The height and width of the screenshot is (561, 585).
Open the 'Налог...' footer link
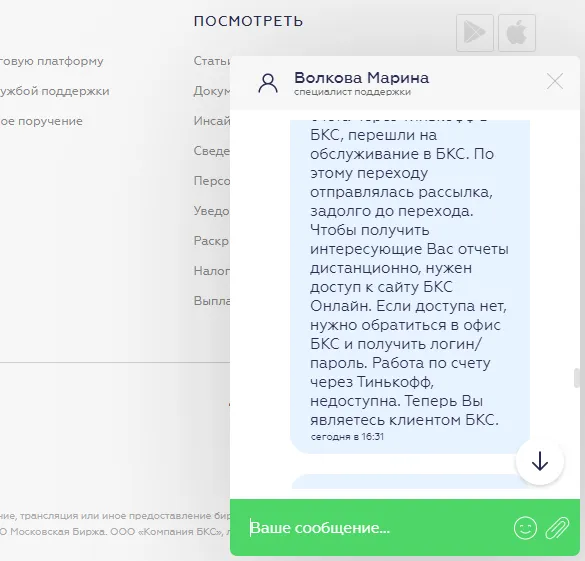pyautogui.click(x=212, y=270)
